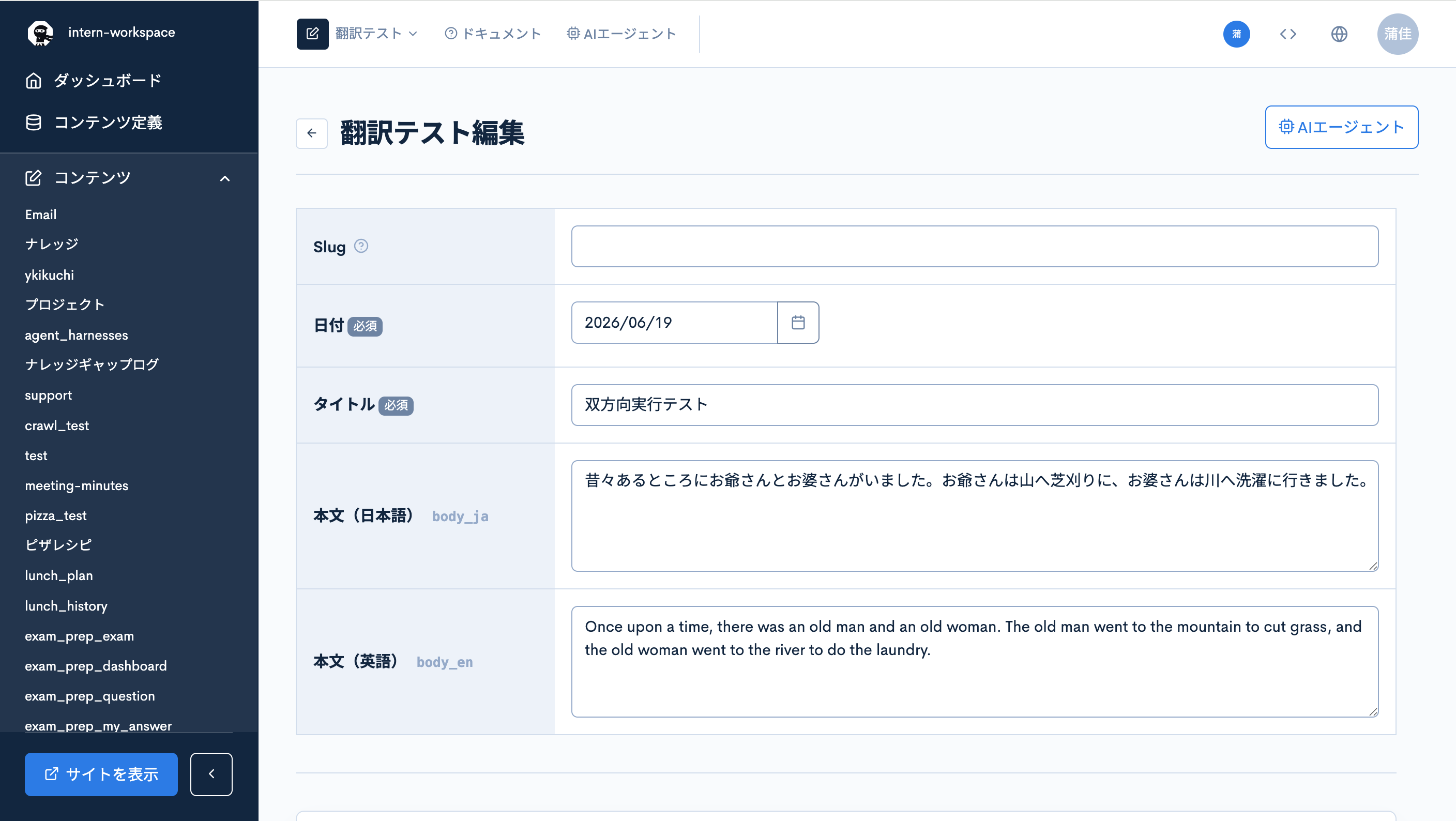Click the AIエージェント outlined button
This screenshot has height=821, width=1456.
pos(1341,127)
